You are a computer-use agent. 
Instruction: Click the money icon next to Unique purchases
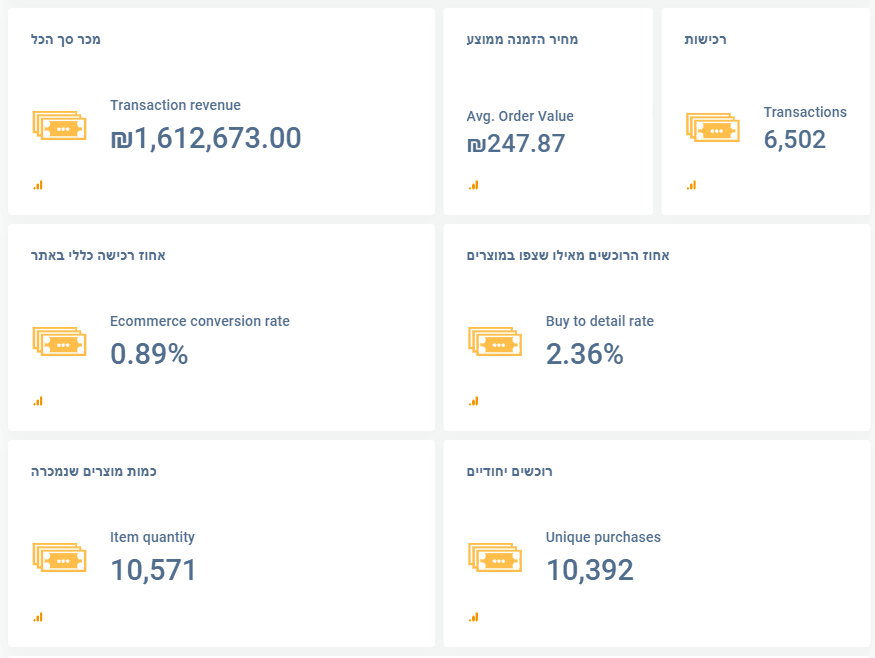495,558
